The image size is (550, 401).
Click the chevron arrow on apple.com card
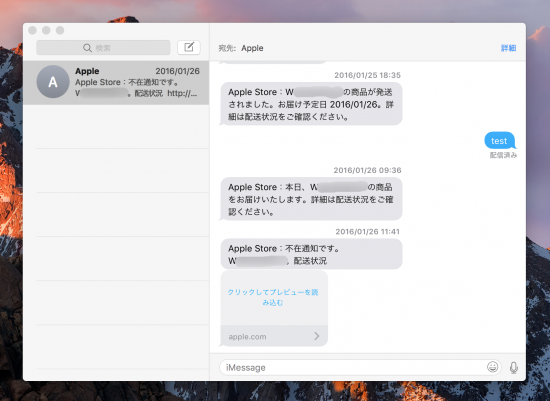317,336
